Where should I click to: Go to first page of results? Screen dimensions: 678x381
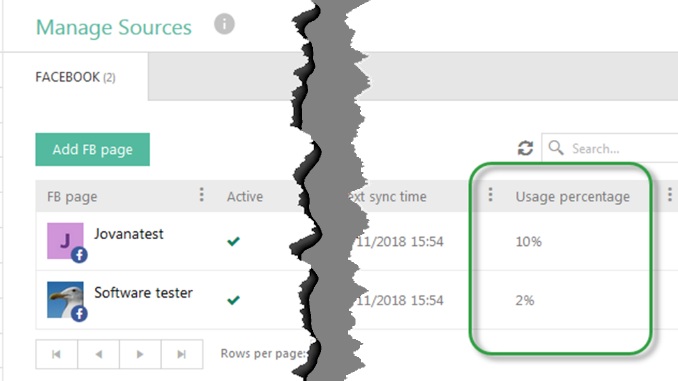tap(57, 354)
